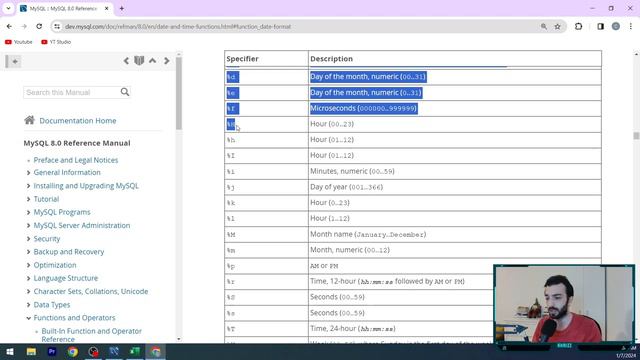Open the screen recorder taskbar icon
The height and width of the screenshot is (360, 640).
pyautogui.click(x=93, y=351)
